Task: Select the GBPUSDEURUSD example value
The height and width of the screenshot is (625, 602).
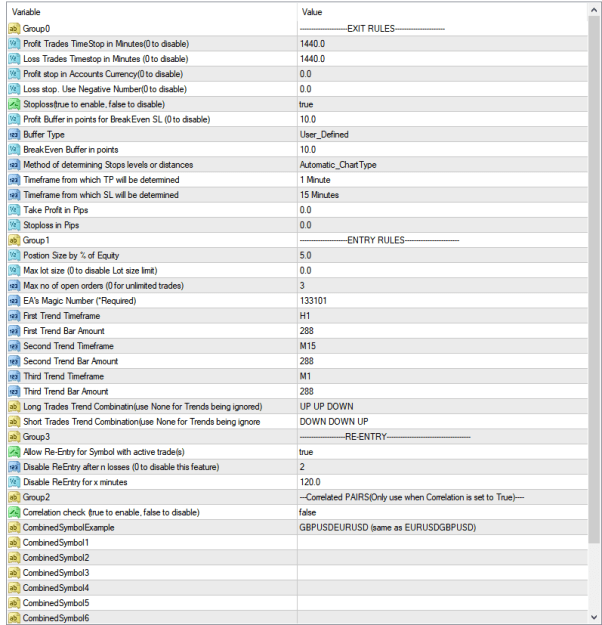Action: click(388, 528)
